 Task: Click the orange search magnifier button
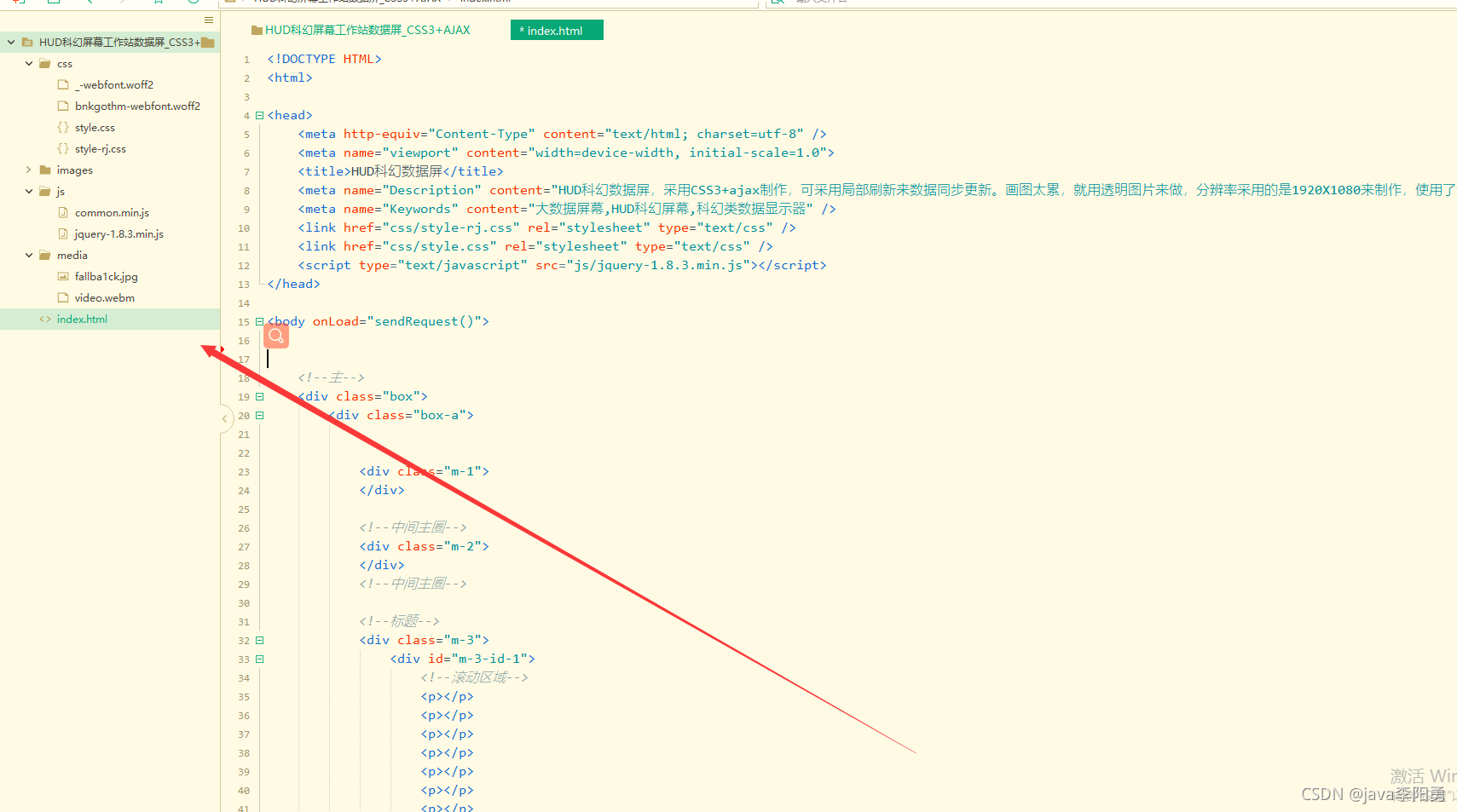pos(276,336)
